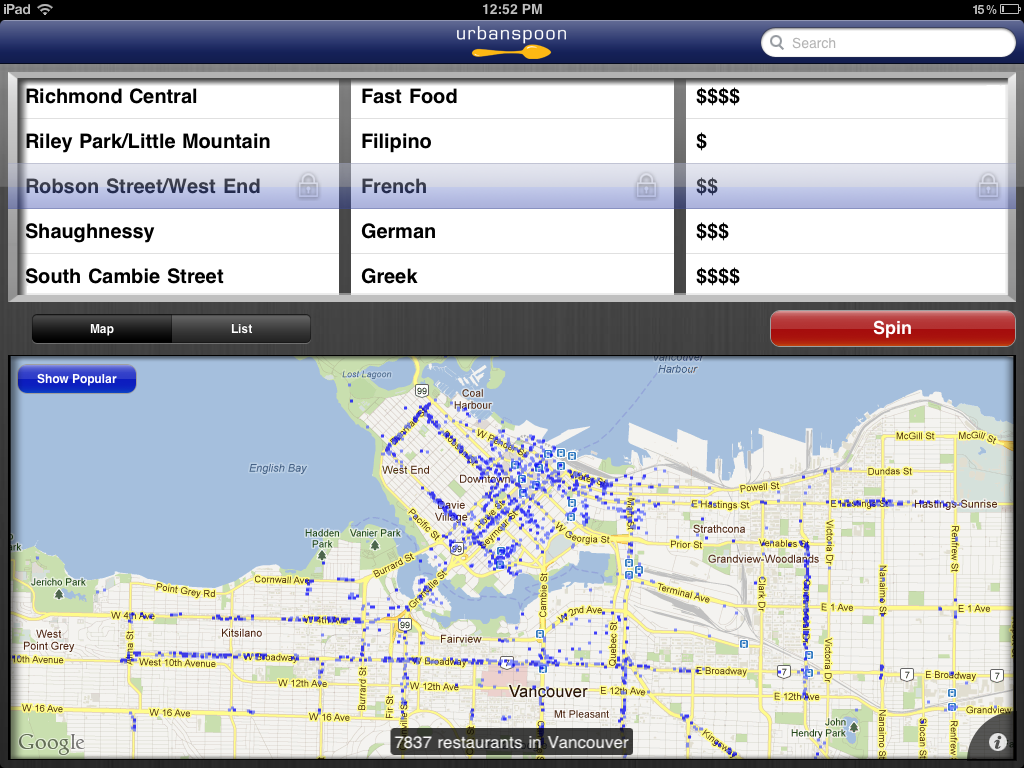1024x768 pixels.
Task: Tap the Highway 7 shield on E Broadway
Action: (785, 671)
